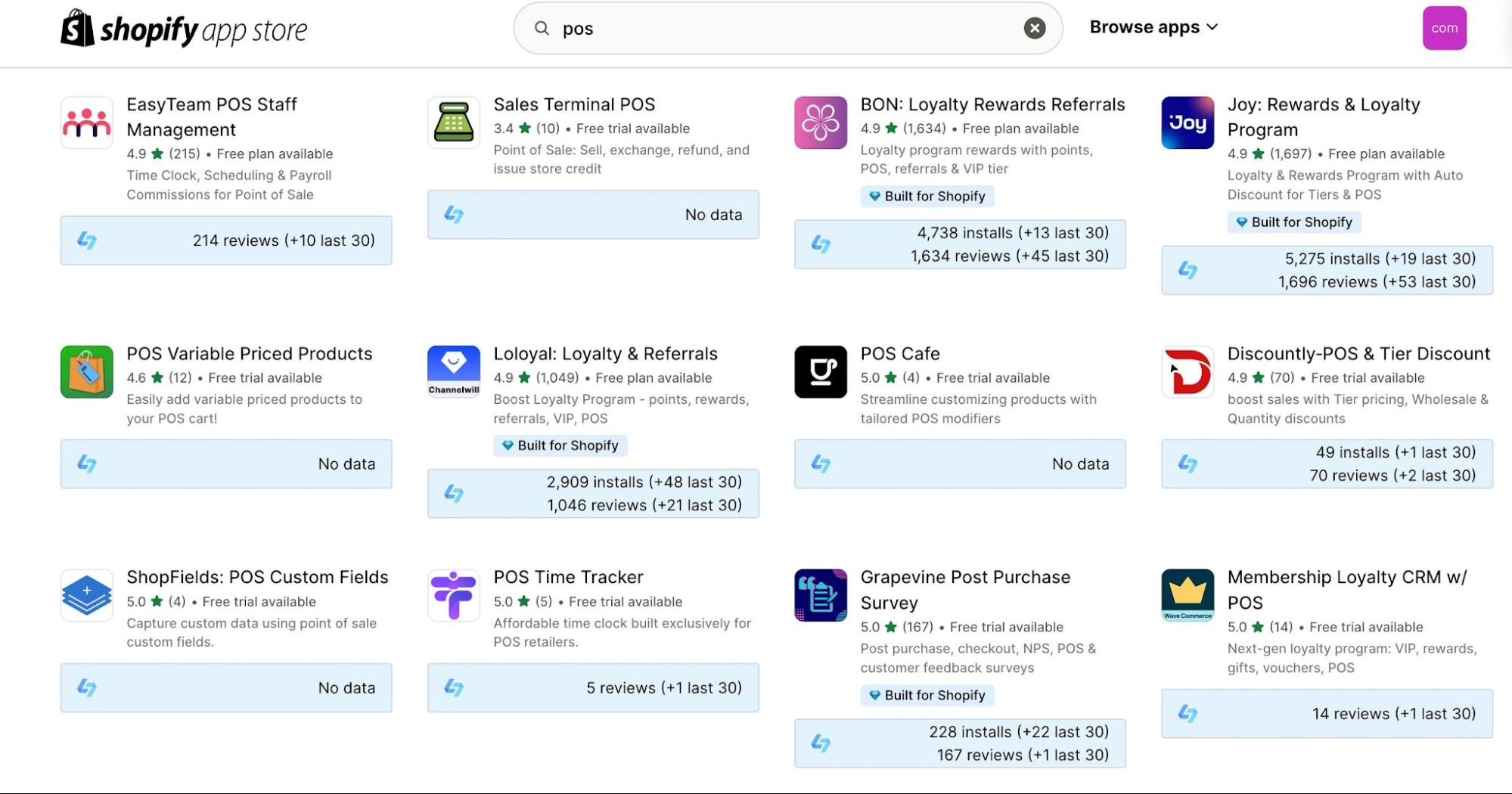Select '167 reviews (+1 last 30)' text
Image resolution: width=1512 pixels, height=794 pixels.
click(x=1023, y=755)
